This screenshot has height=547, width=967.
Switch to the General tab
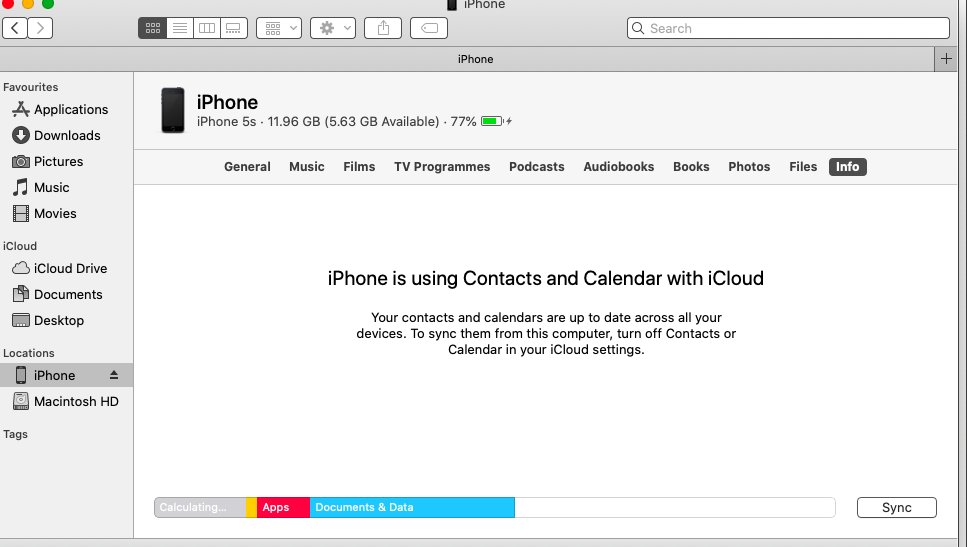(x=247, y=167)
